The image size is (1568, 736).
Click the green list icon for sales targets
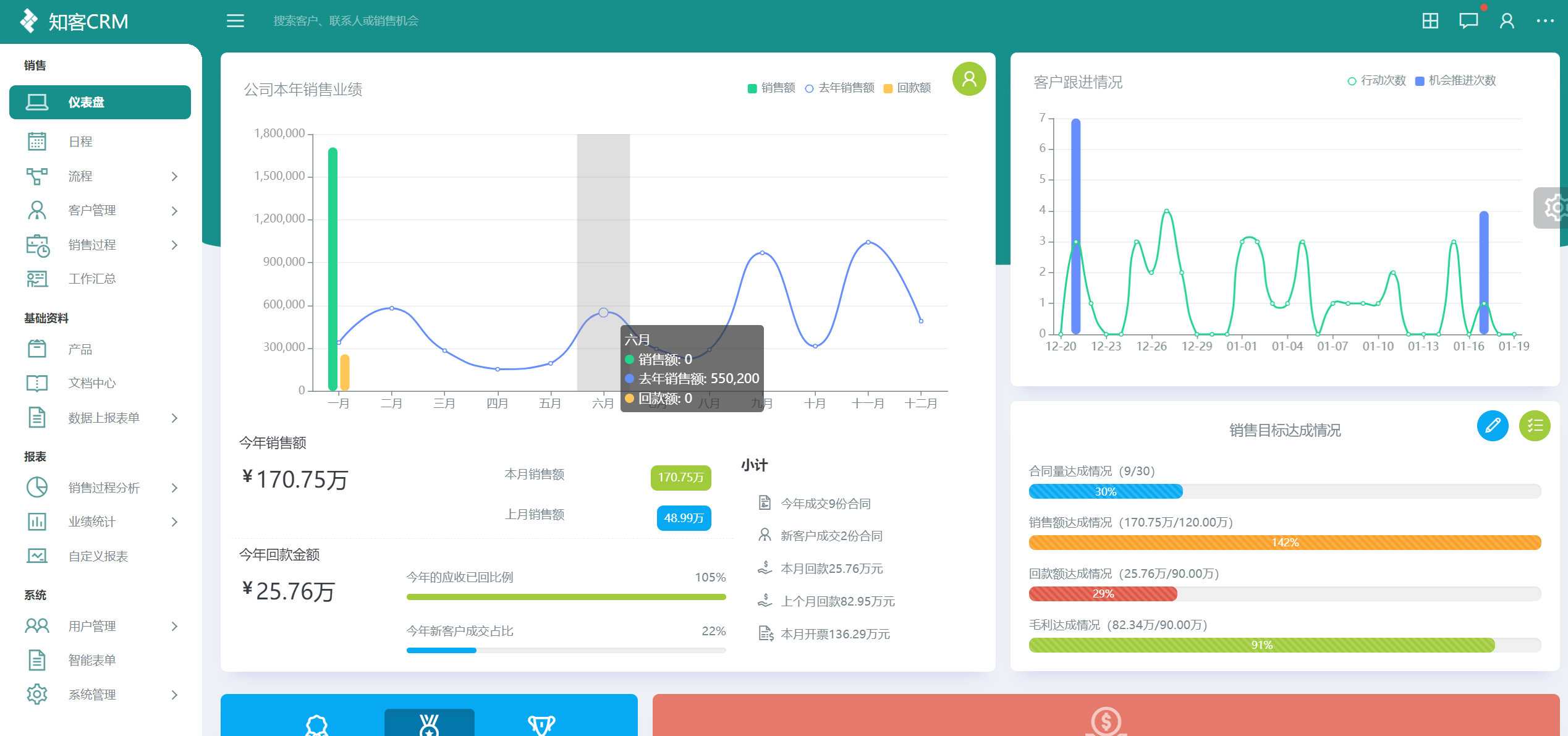pos(1535,426)
